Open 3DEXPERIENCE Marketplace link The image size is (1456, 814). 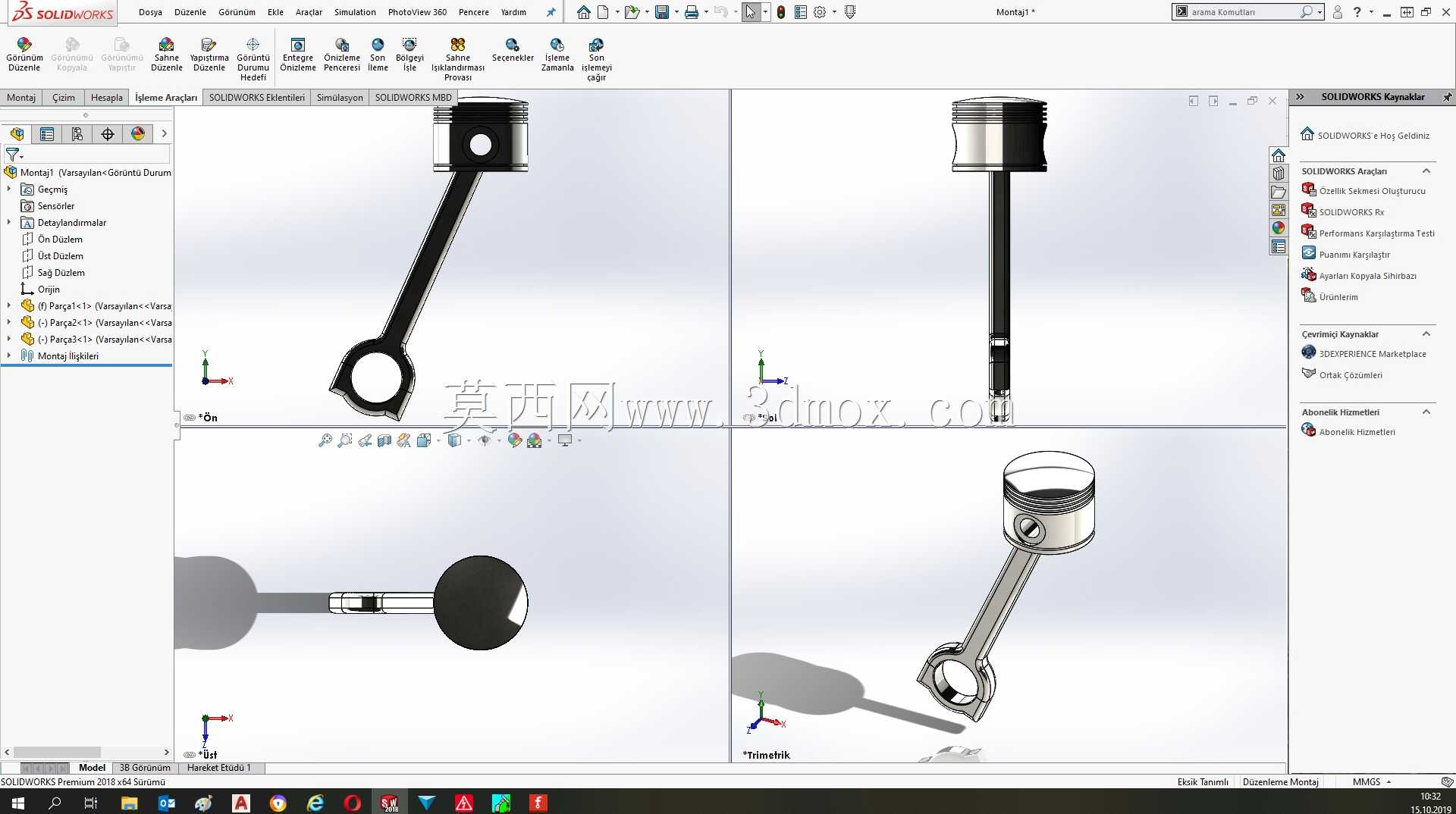tap(1373, 354)
